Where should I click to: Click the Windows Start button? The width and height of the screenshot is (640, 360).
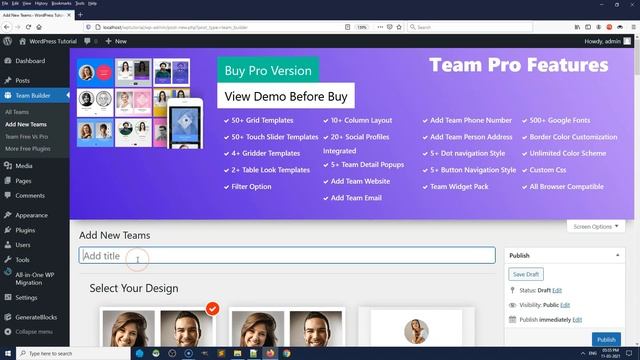click(x=7, y=353)
